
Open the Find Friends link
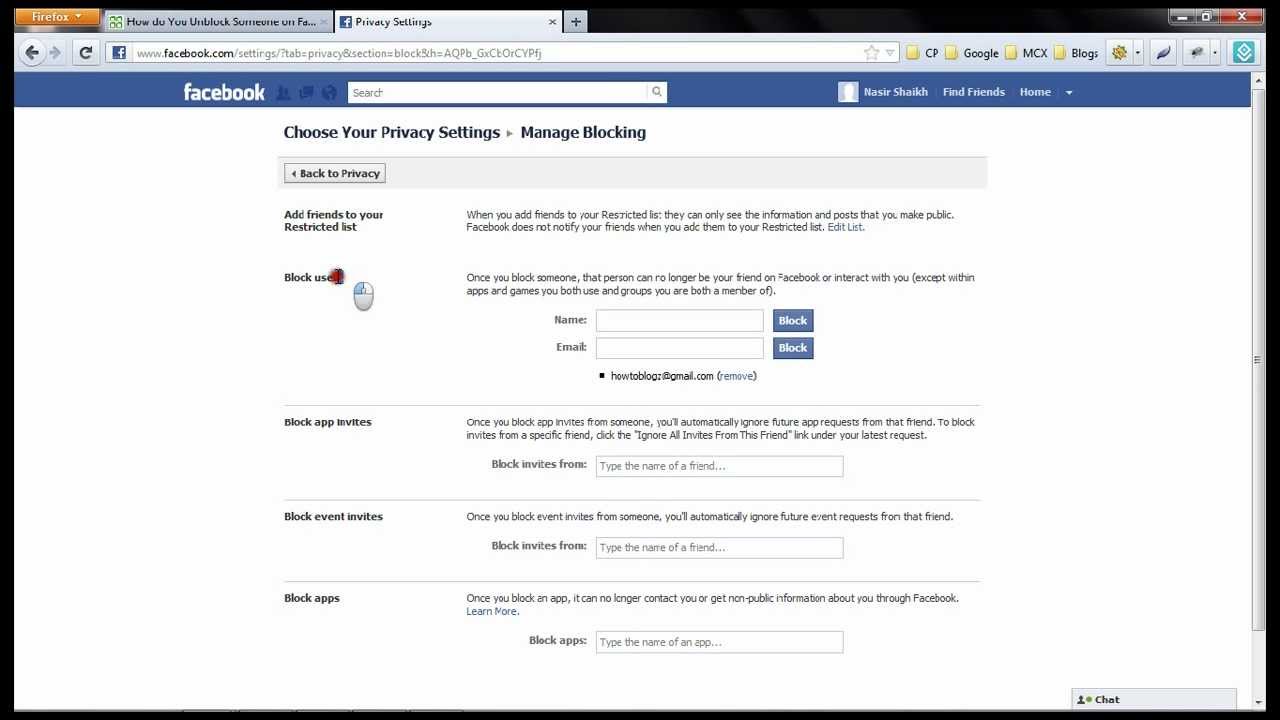pyautogui.click(x=973, y=92)
